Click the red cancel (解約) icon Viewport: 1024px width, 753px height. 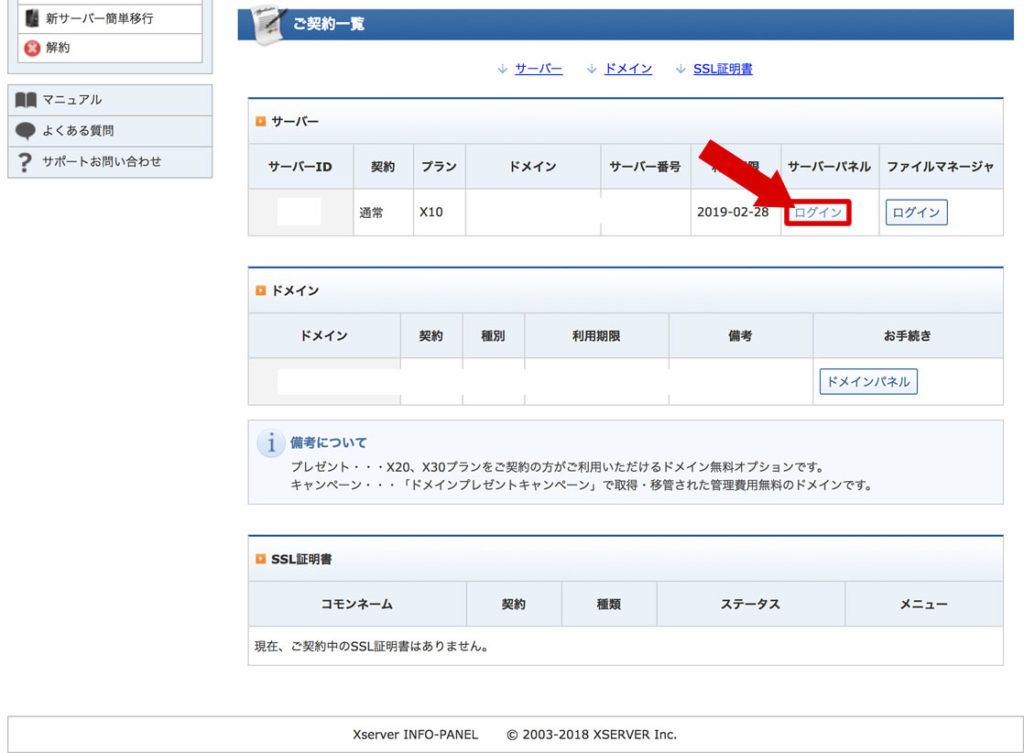(x=31, y=48)
